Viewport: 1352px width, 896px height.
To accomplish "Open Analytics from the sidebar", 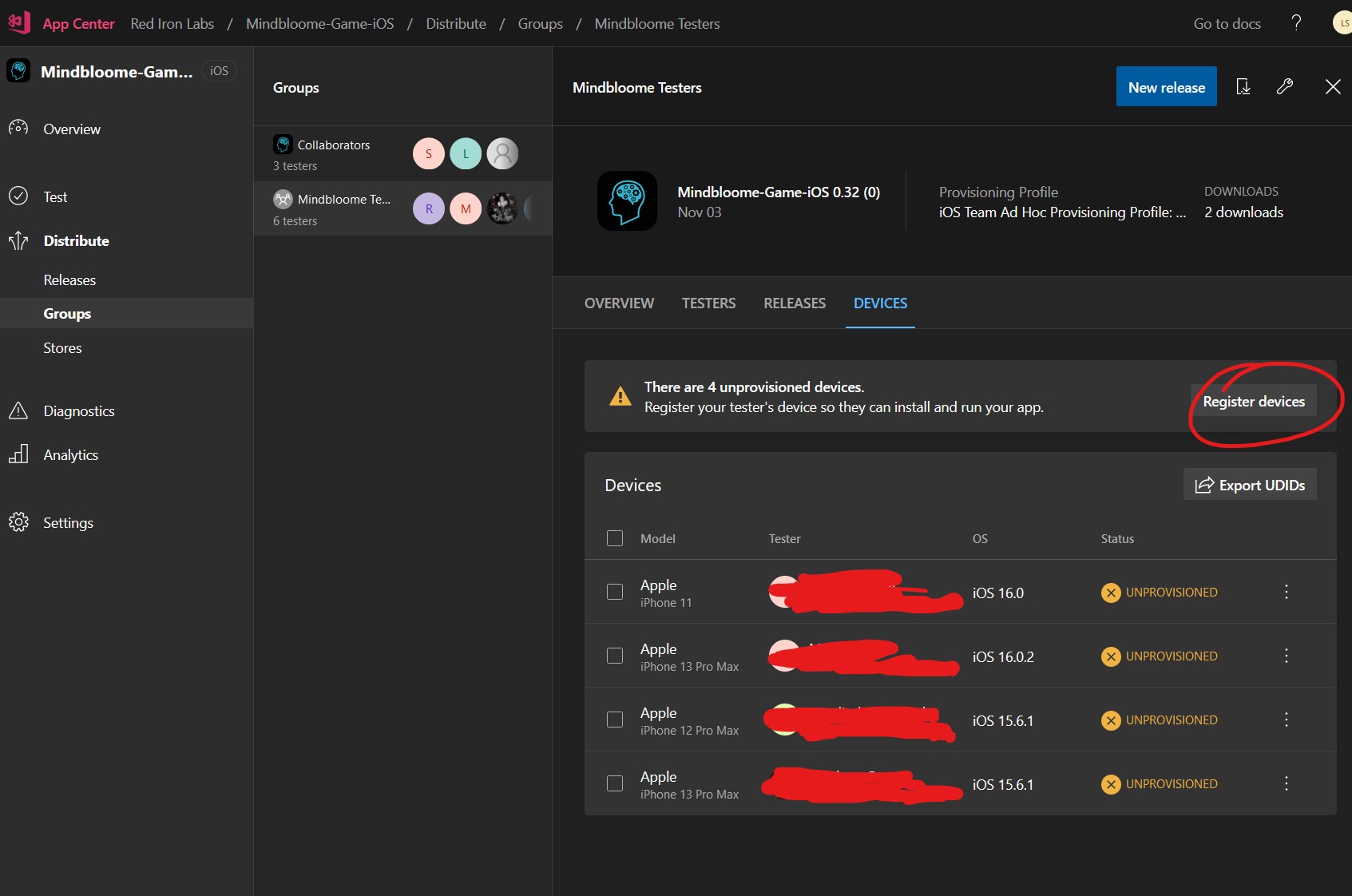I will (x=70, y=455).
